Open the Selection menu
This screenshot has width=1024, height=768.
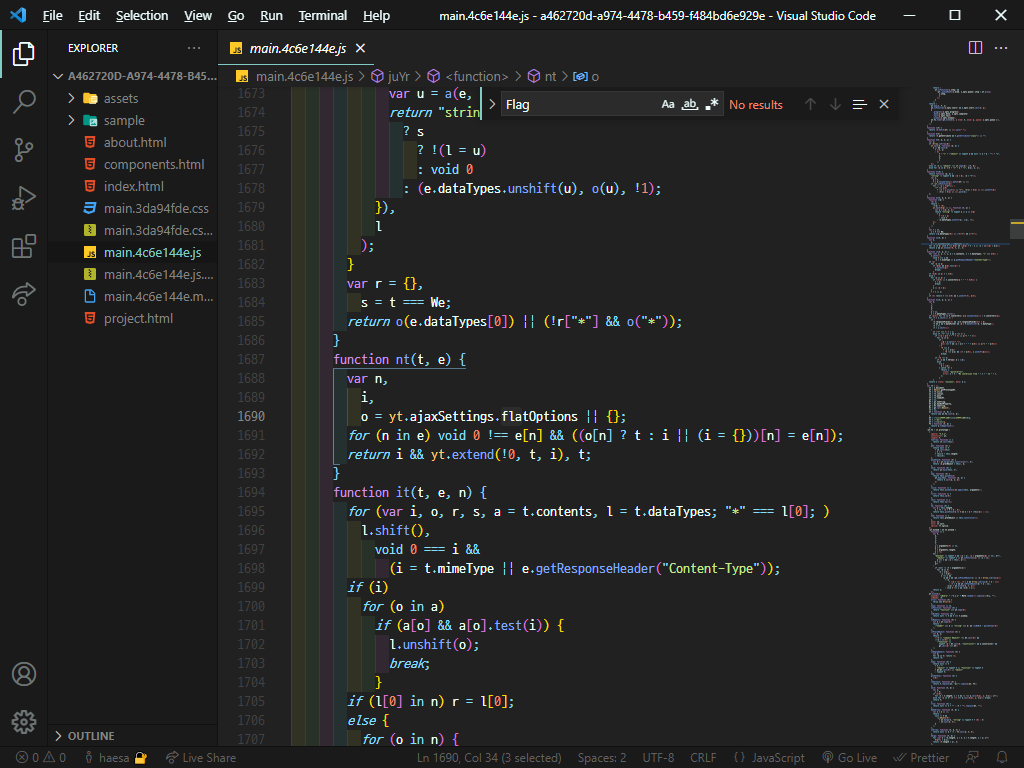[x=142, y=15]
